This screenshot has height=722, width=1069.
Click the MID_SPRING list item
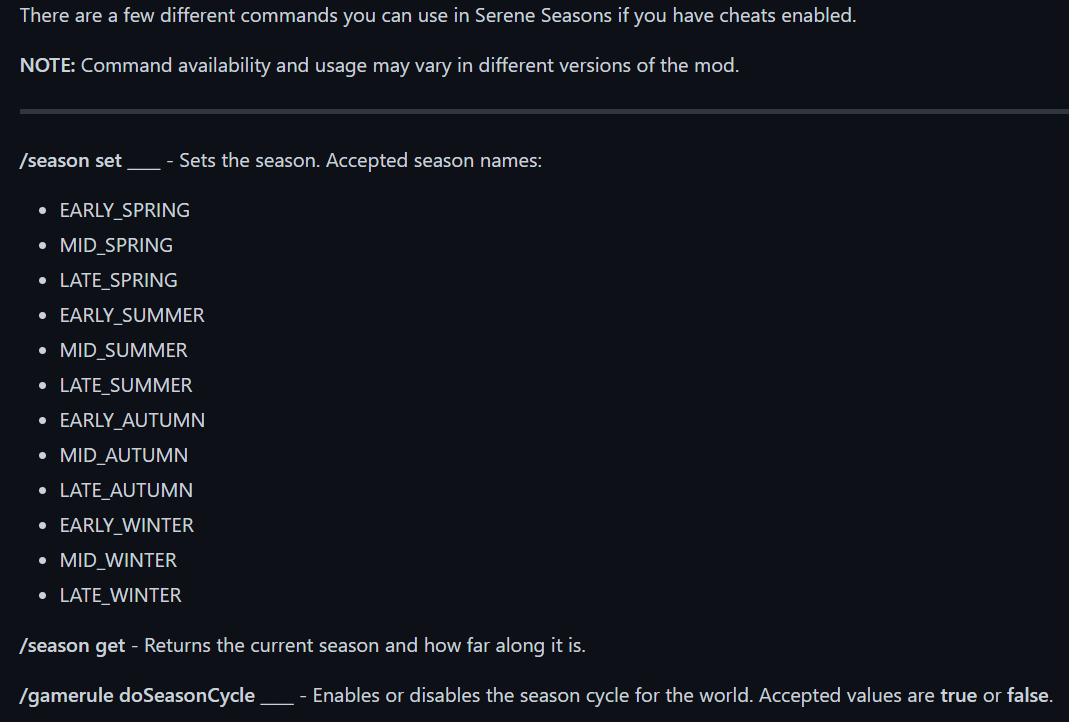[x=116, y=245]
